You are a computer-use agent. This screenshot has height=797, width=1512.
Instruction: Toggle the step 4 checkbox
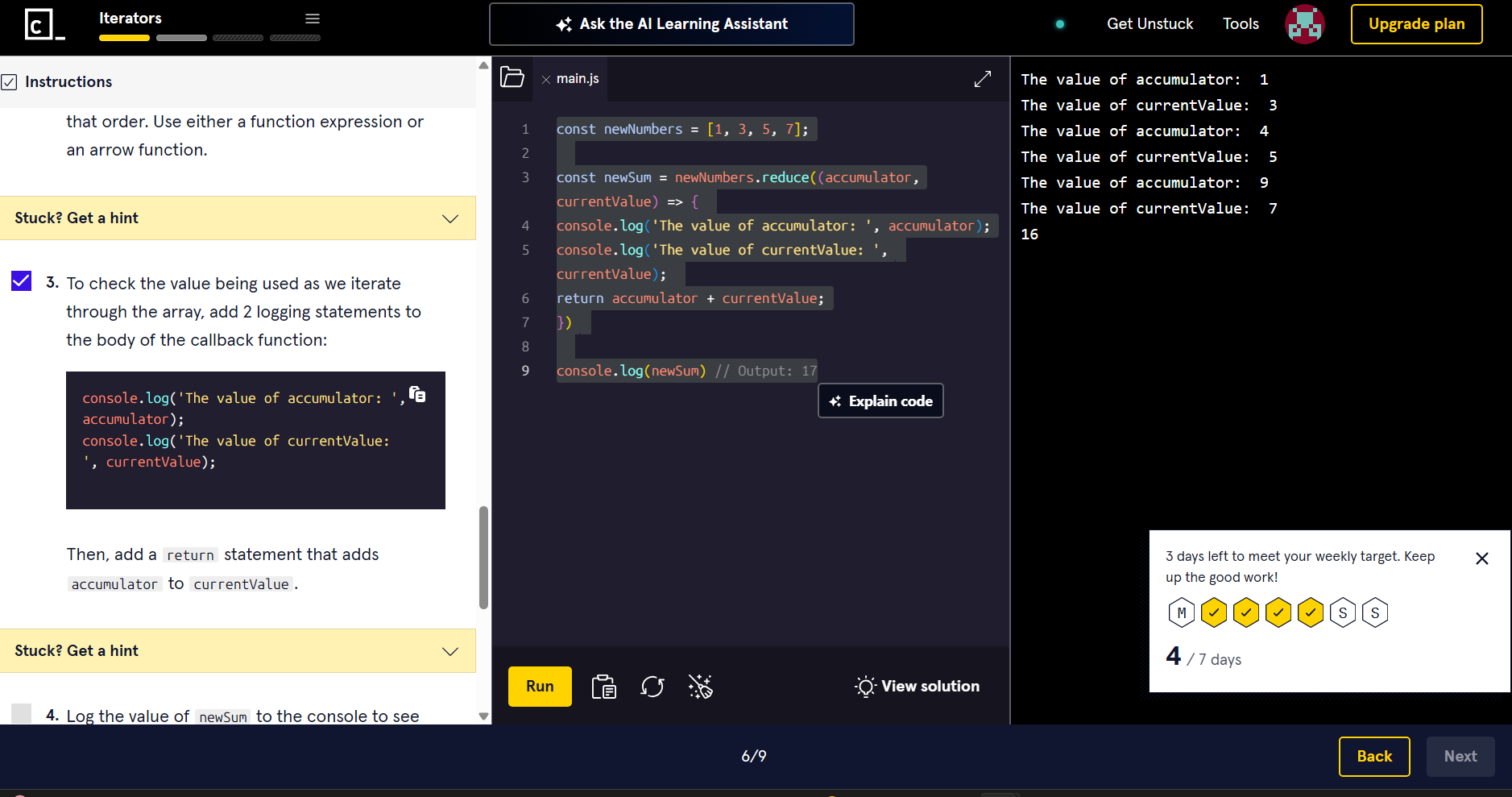(22, 713)
